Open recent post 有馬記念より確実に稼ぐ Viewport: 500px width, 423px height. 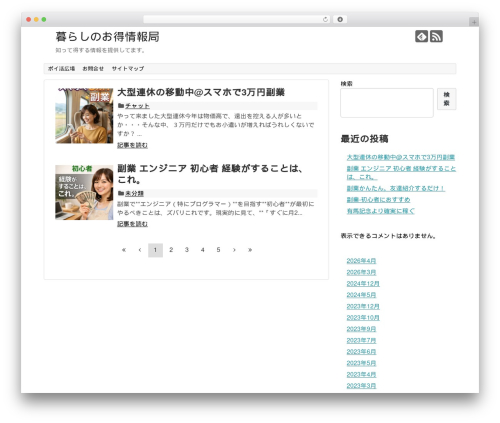[381, 211]
